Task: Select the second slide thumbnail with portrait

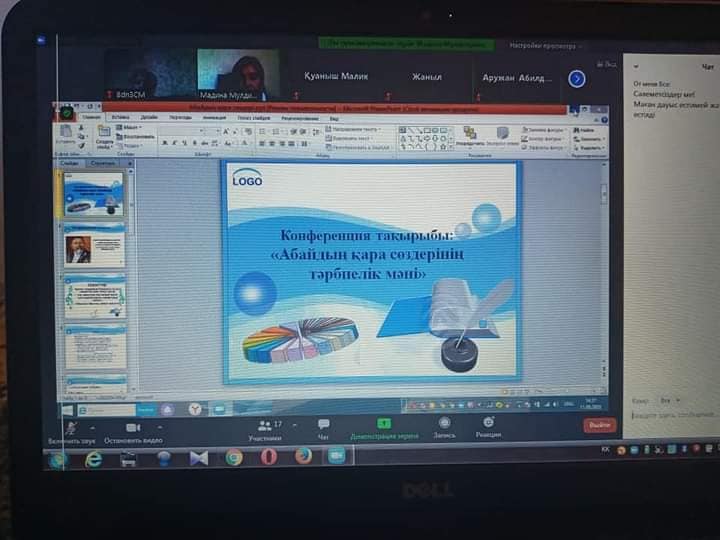Action: point(94,246)
